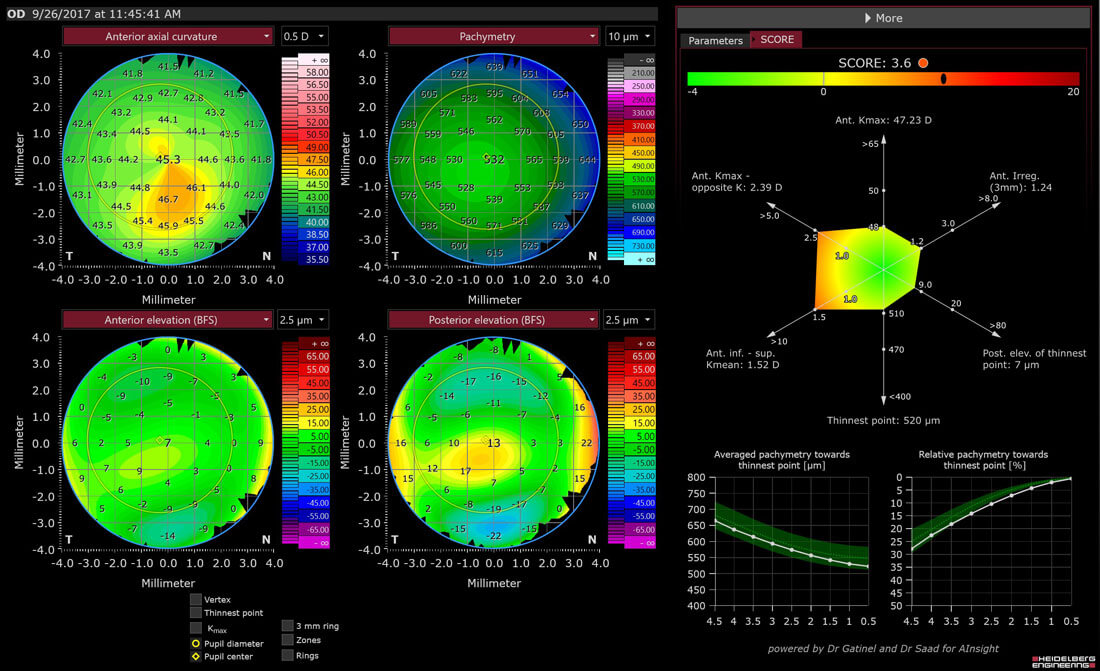This screenshot has width=1100, height=671.
Task: Click the Pupil diameter circle icon
Action: click(196, 642)
